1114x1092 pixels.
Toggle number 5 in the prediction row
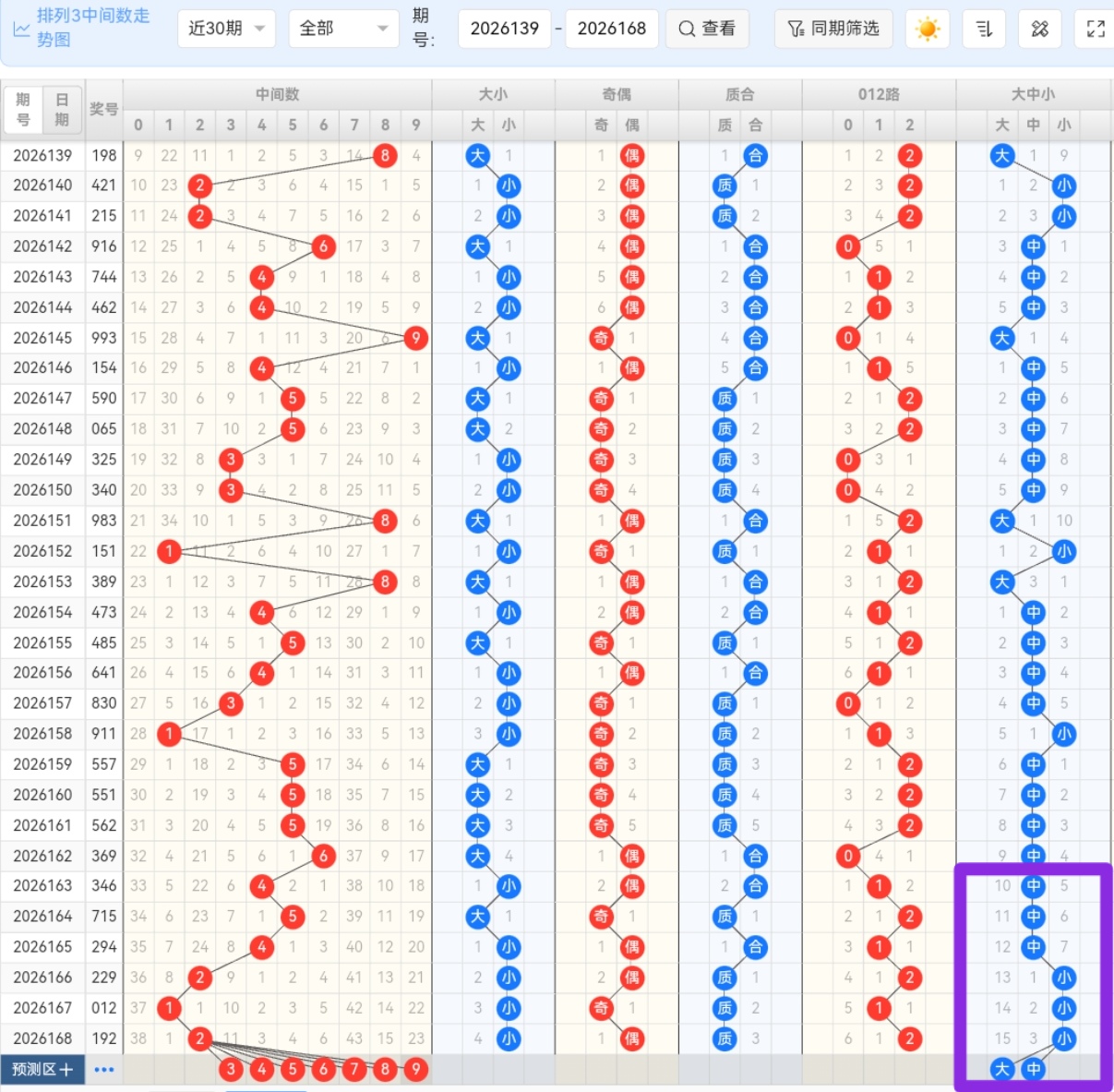[x=293, y=1069]
